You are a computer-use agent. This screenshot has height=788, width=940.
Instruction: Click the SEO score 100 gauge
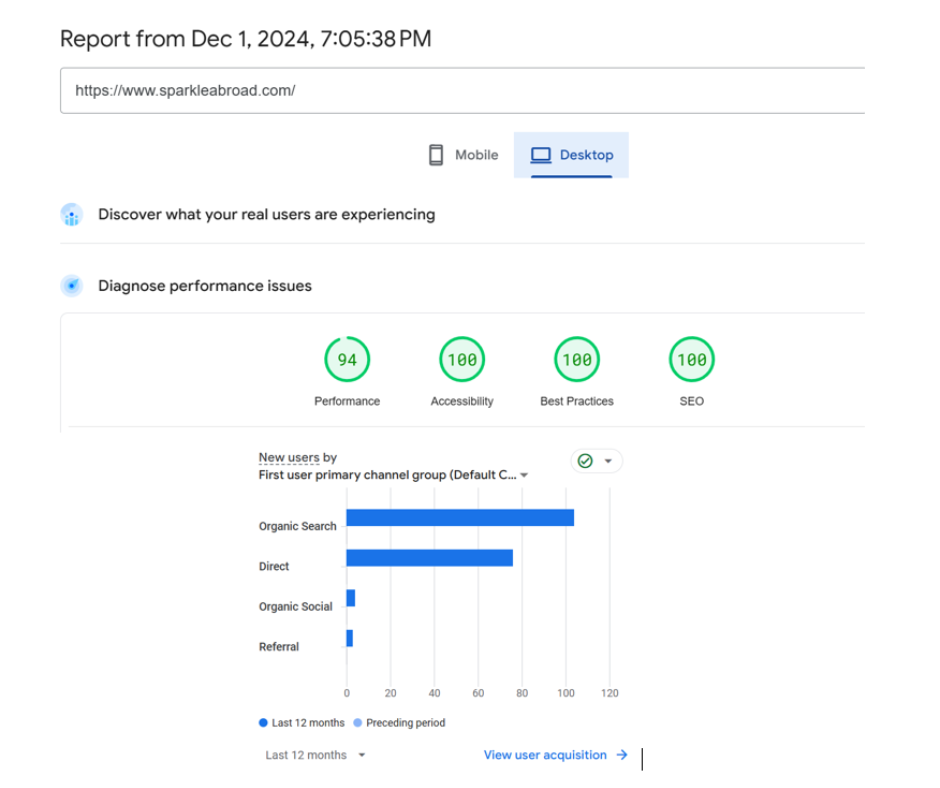(692, 360)
